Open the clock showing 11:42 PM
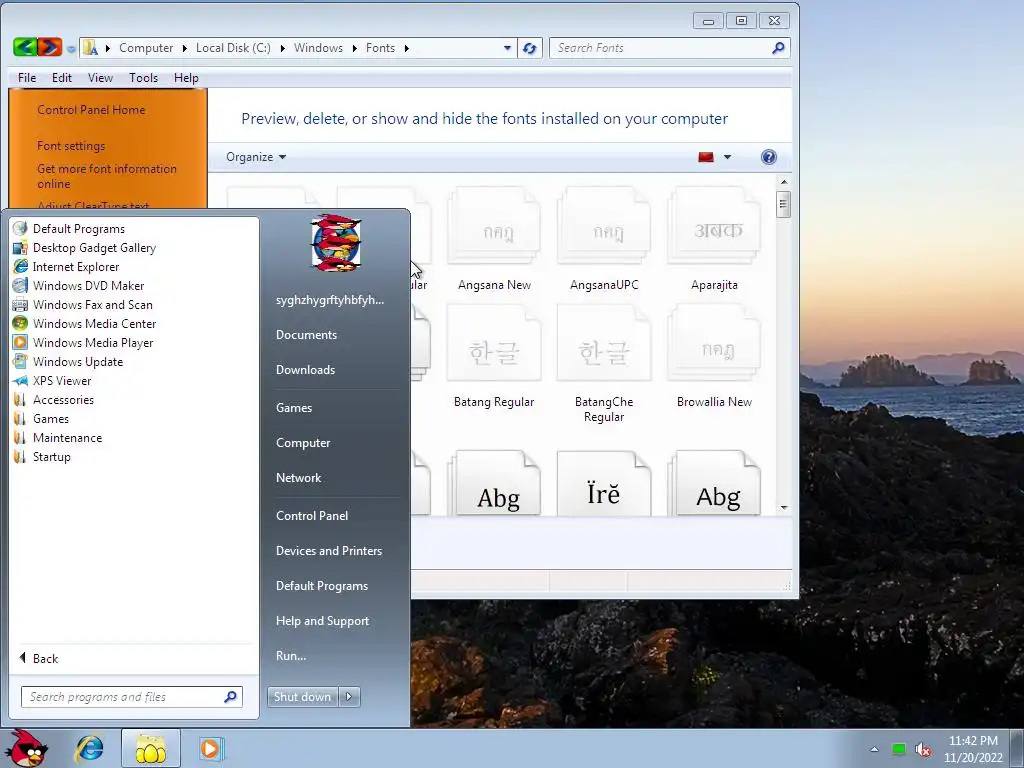Screen dimensions: 1024x768 pos(973,749)
